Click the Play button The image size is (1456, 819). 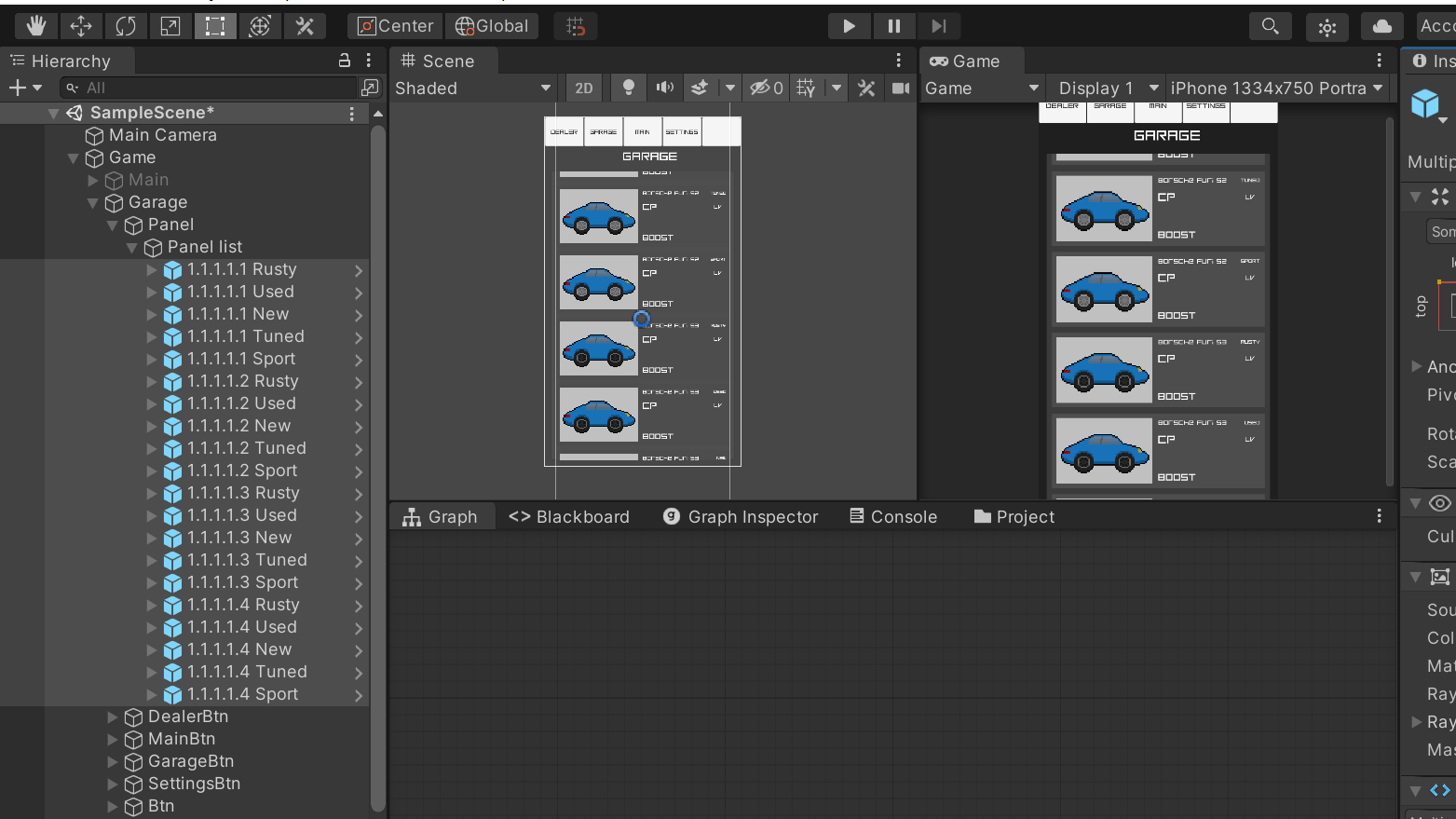click(849, 26)
